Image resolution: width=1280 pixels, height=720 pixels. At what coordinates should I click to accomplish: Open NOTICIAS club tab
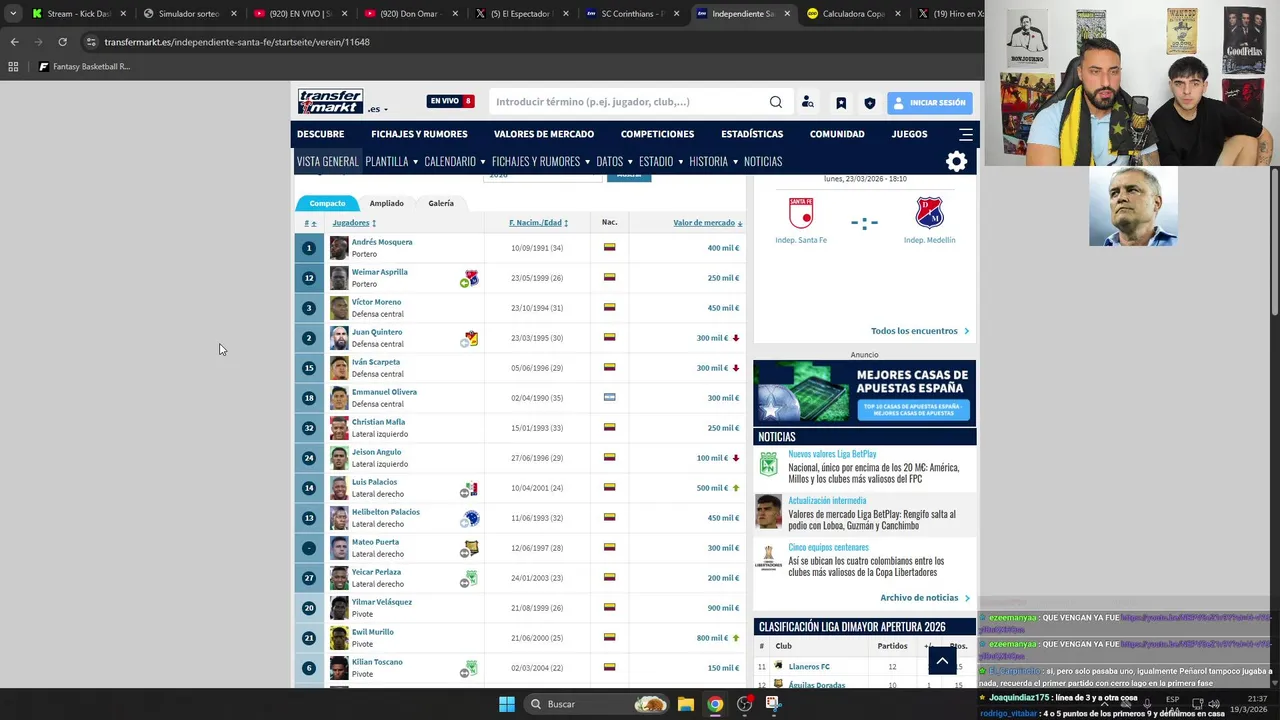pyautogui.click(x=763, y=162)
